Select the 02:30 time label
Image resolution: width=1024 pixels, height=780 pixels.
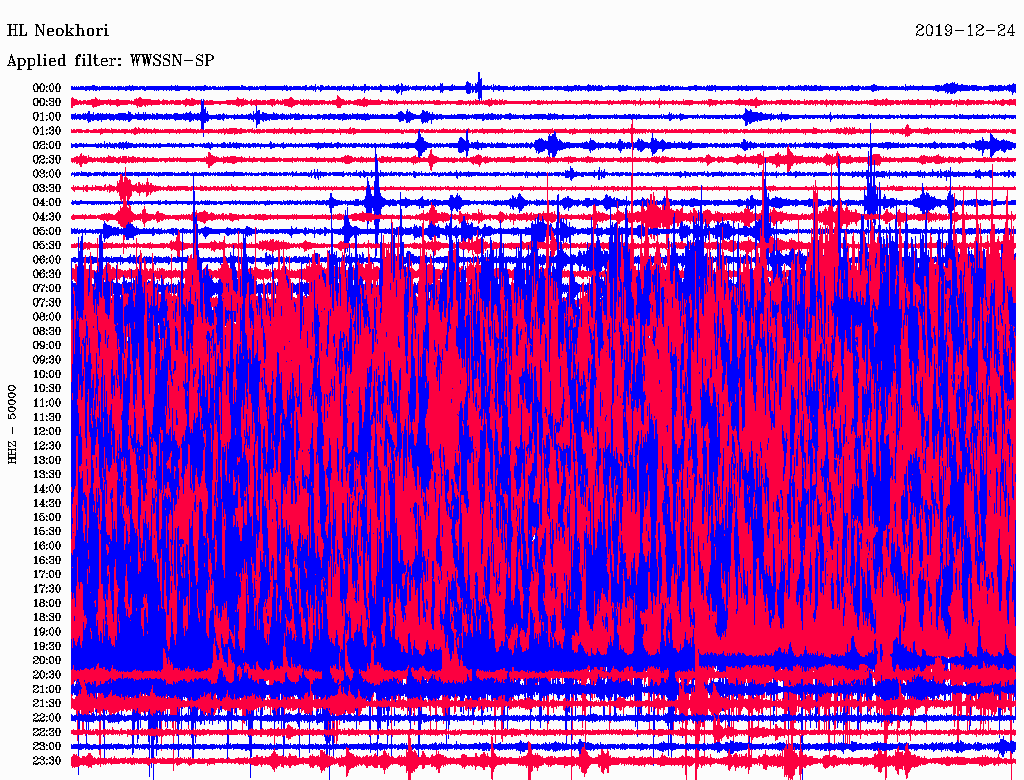tap(47, 160)
